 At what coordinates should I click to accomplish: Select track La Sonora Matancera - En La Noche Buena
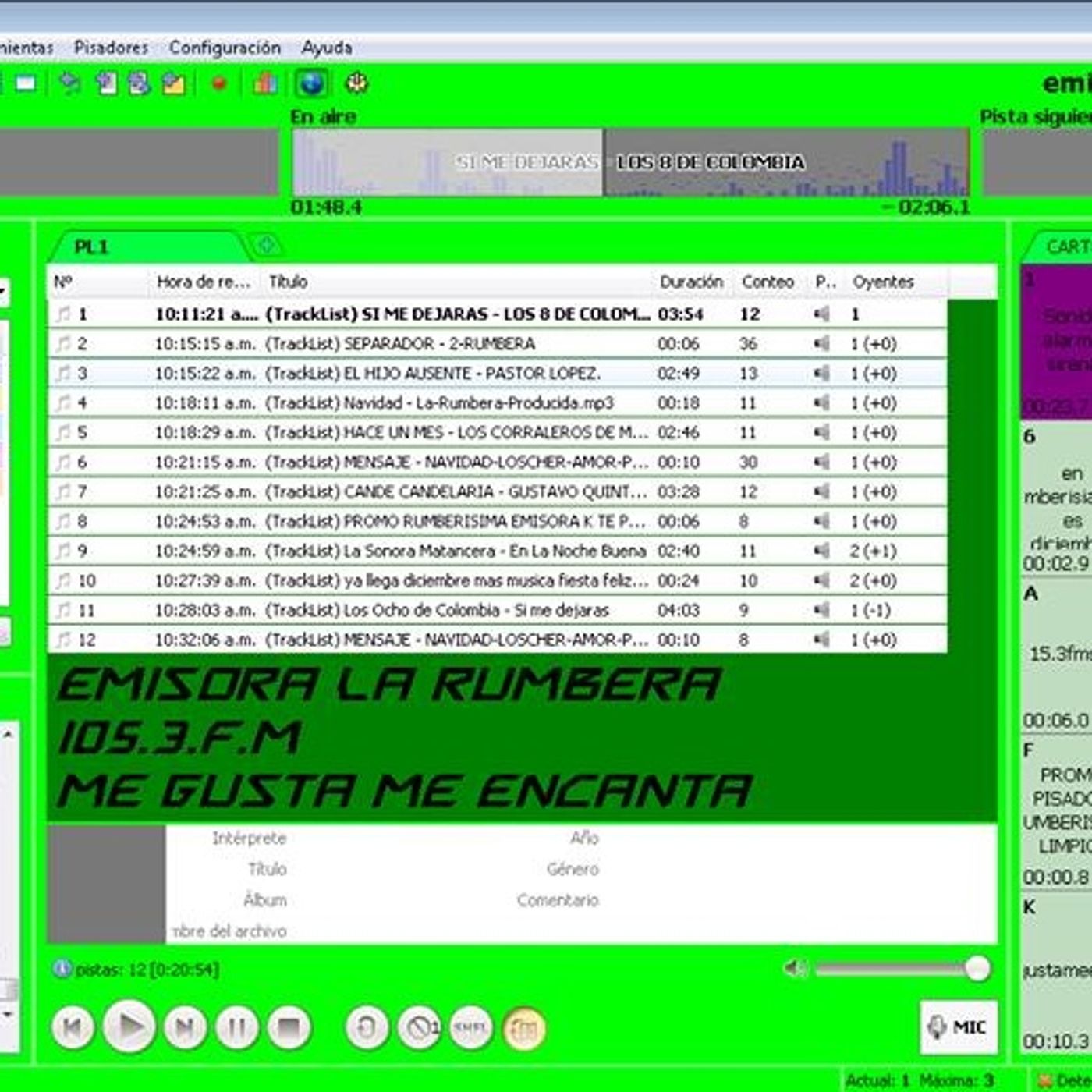click(x=498, y=551)
